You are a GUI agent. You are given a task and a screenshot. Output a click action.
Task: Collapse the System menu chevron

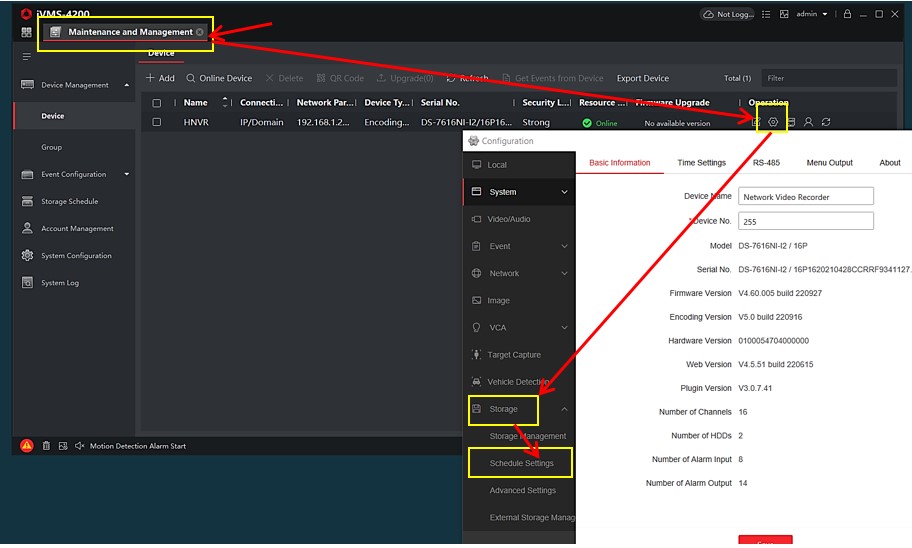(564, 192)
